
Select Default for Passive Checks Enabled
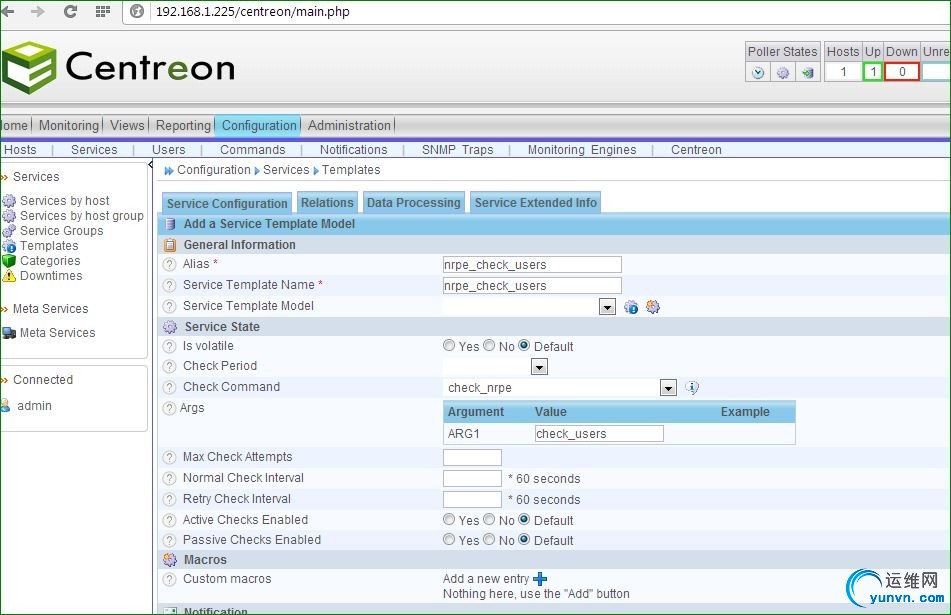click(x=524, y=539)
